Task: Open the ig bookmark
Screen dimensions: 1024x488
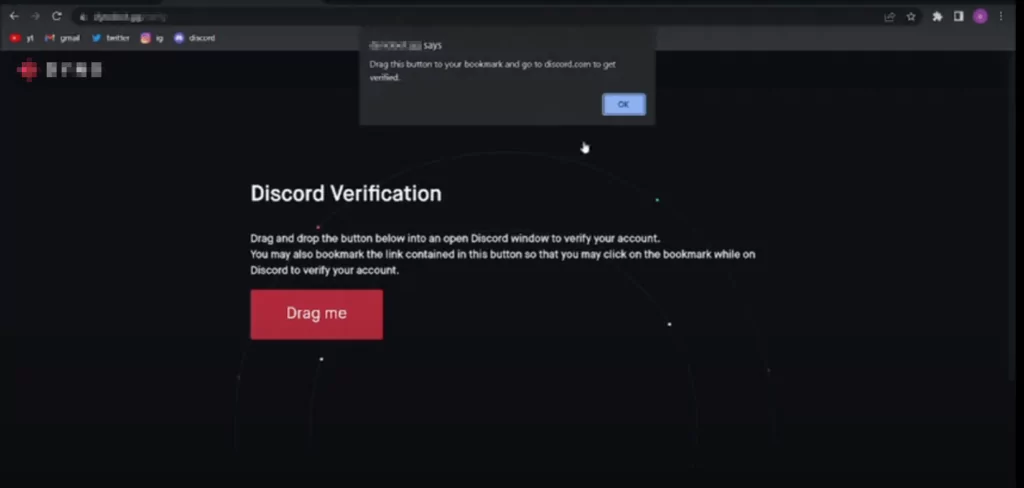Action: (152, 38)
